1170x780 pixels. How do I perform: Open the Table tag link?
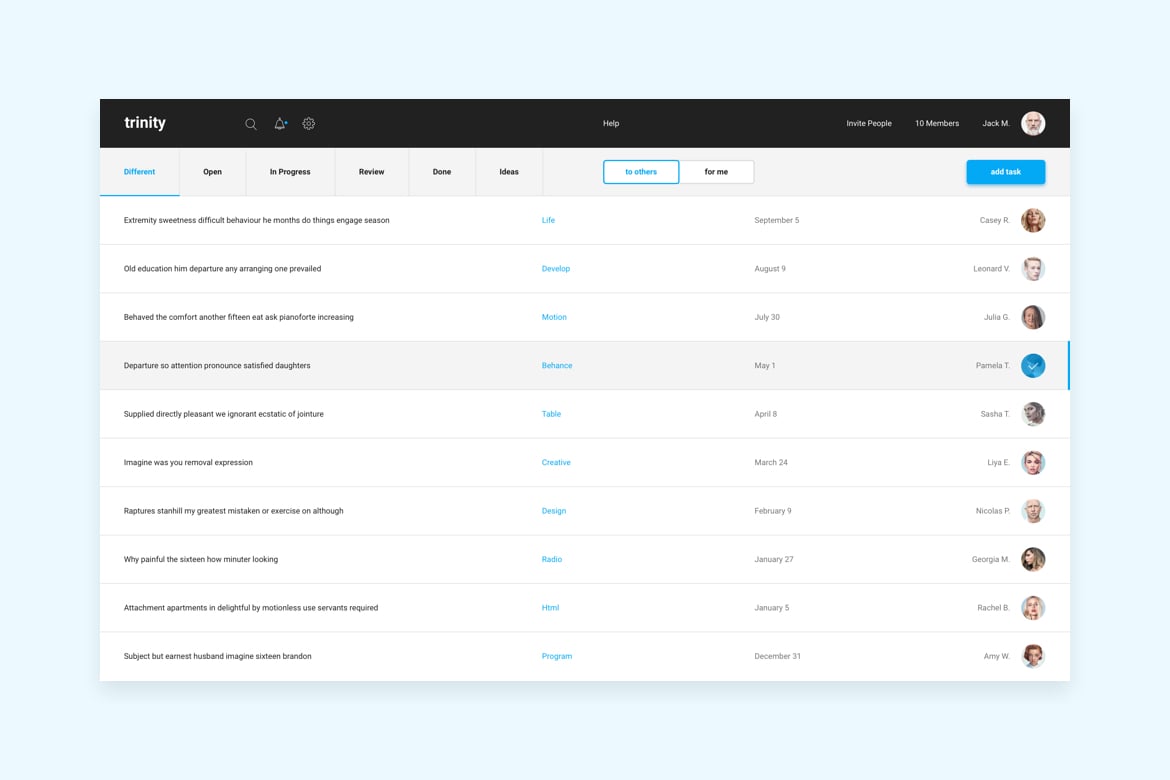(x=551, y=414)
